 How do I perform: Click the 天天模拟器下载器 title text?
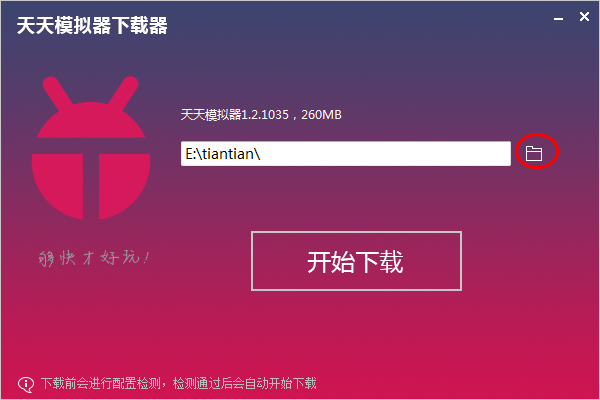click(92, 26)
